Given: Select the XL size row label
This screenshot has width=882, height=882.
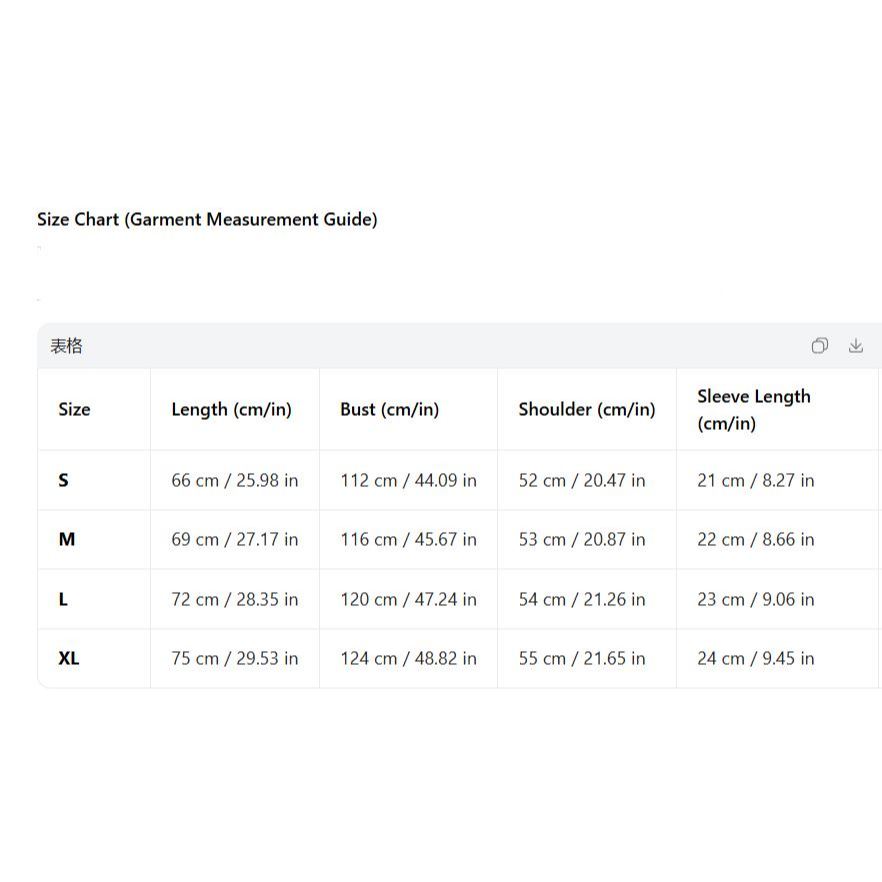Looking at the screenshot, I should tap(69, 658).
